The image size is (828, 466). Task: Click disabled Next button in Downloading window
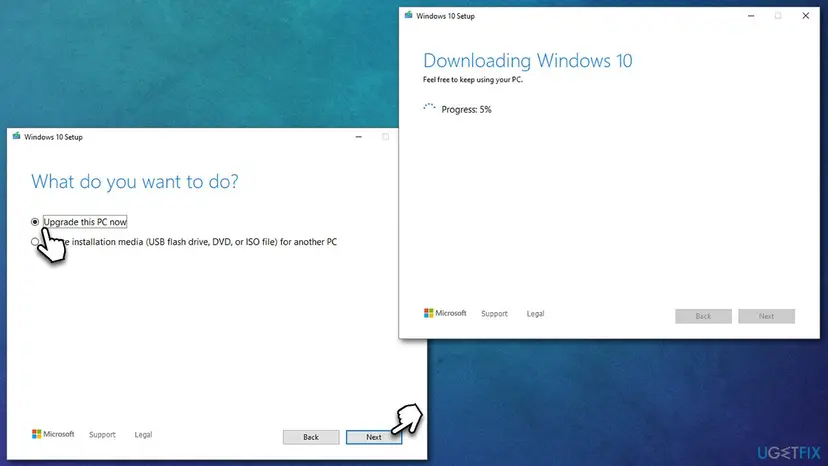click(x=766, y=316)
